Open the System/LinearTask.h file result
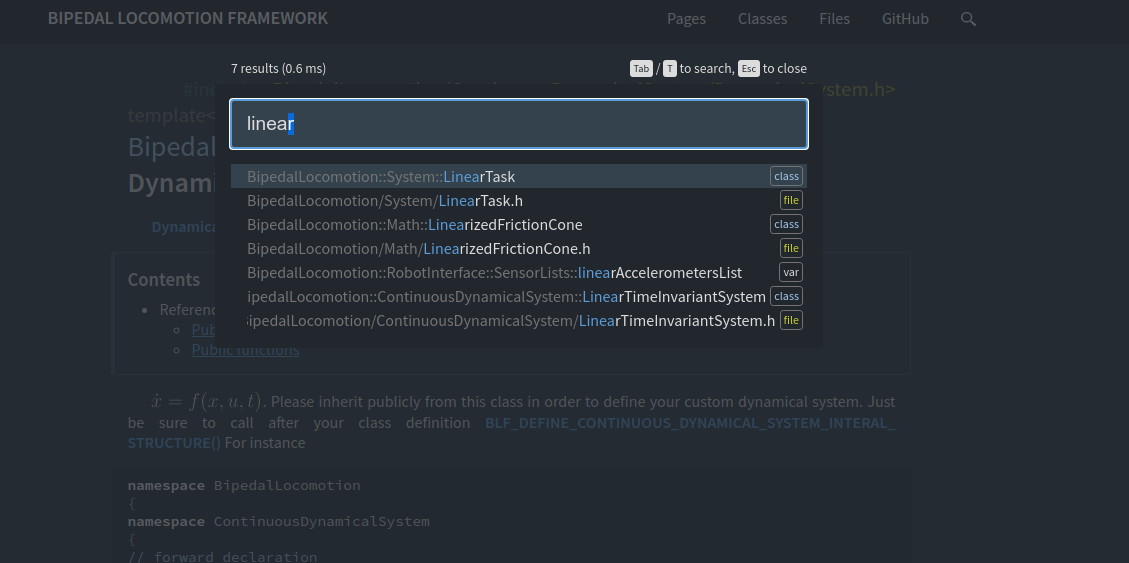Viewport: 1129px width, 563px height. point(519,200)
